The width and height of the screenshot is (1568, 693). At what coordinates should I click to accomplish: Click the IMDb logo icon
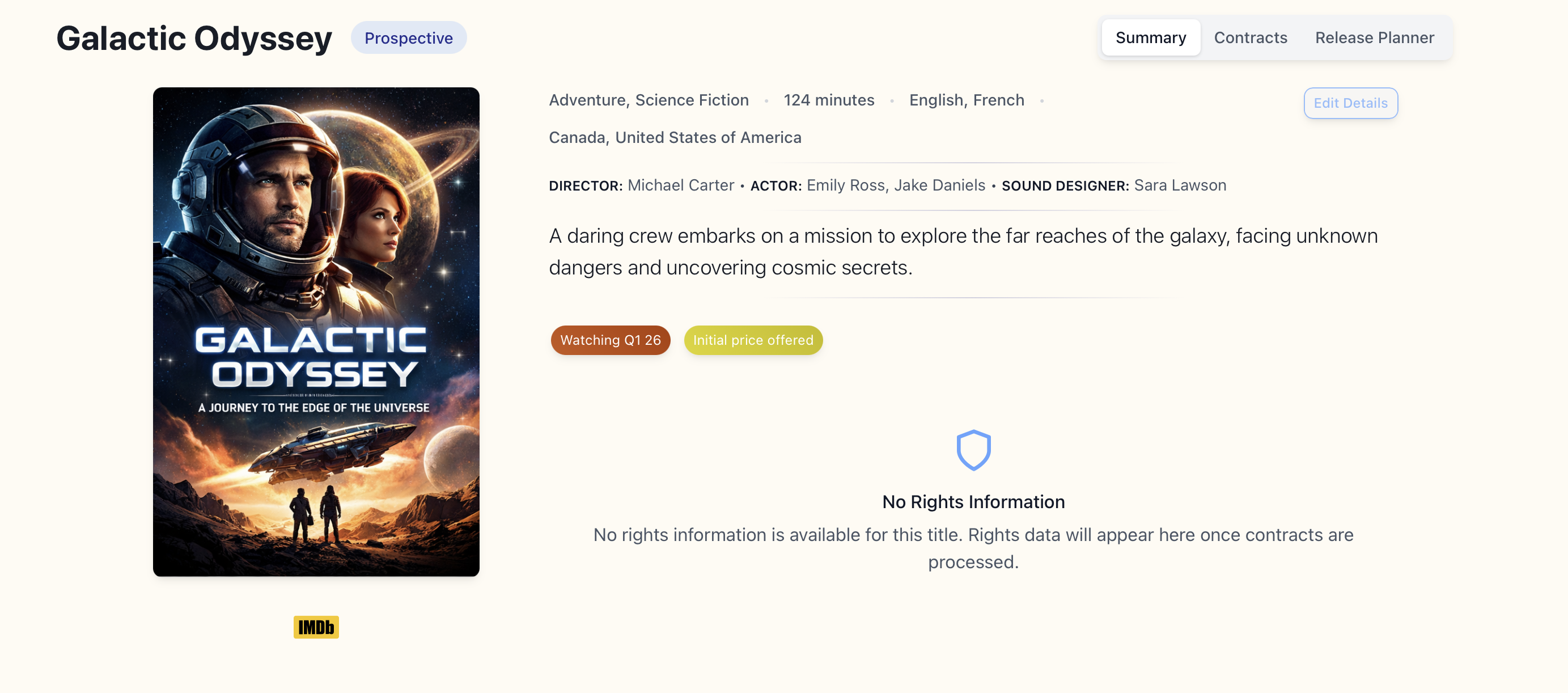316,627
